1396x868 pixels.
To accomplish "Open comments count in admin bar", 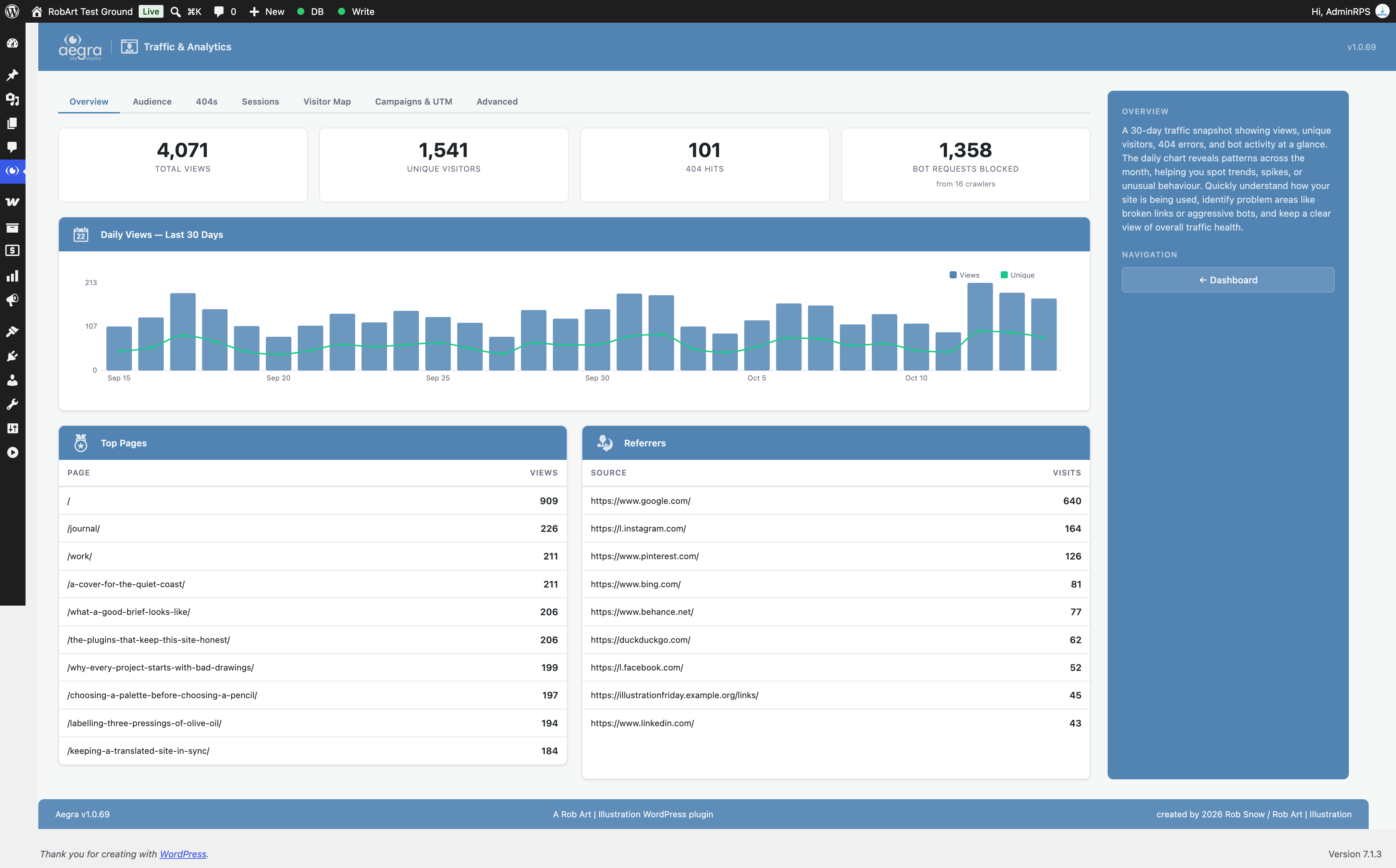I will (x=225, y=11).
